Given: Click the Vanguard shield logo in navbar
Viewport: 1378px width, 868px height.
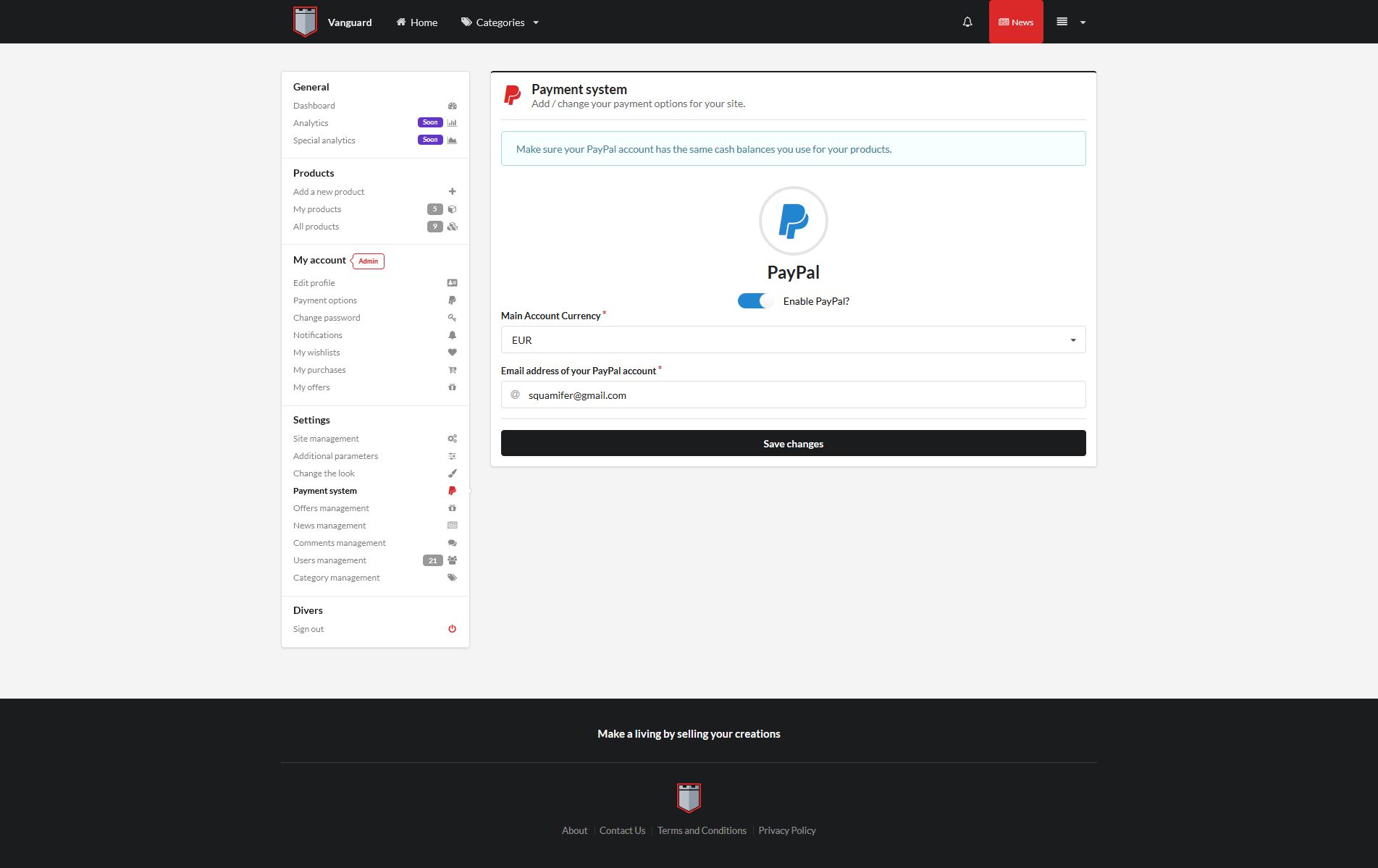Looking at the screenshot, I should pos(305,22).
